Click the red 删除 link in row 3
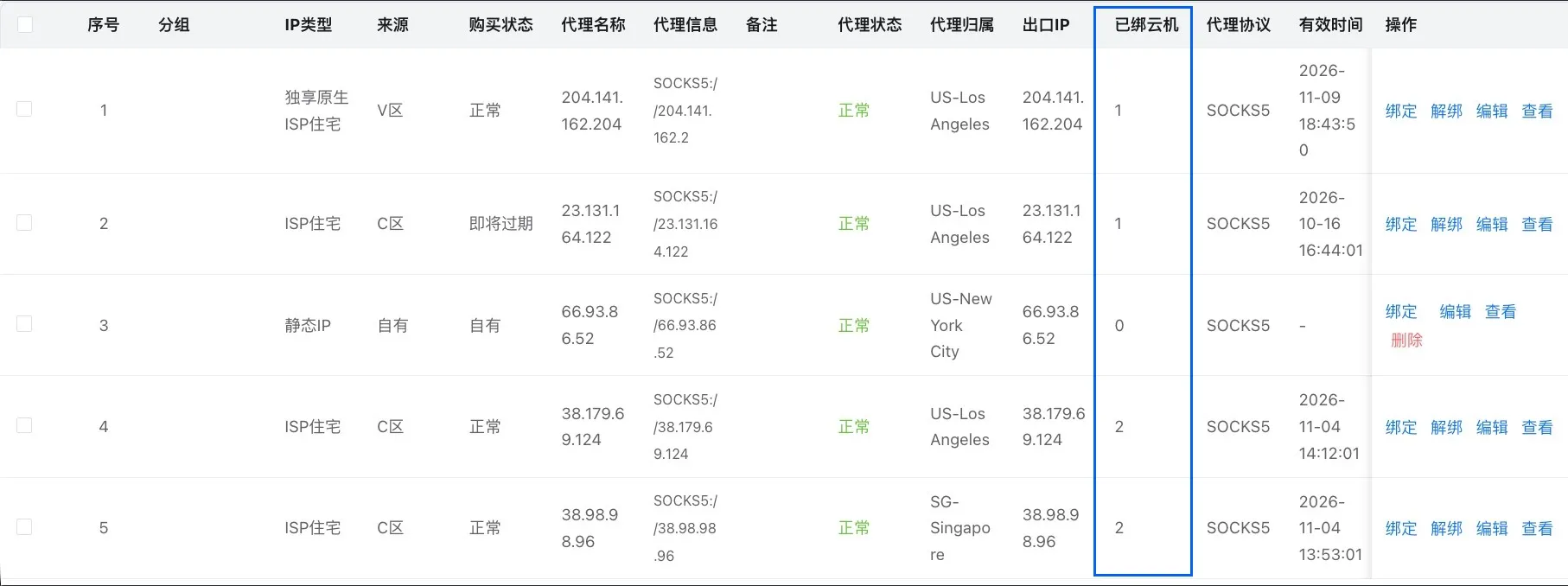The image size is (1568, 586). (x=1406, y=340)
